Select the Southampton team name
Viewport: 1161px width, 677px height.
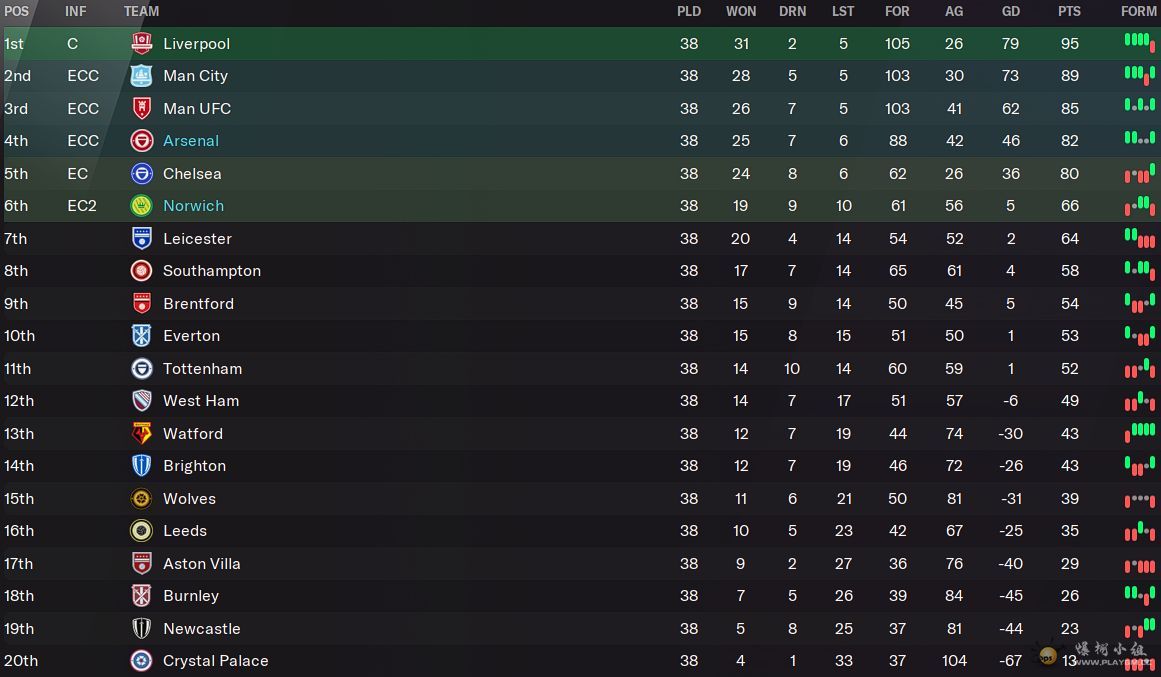pos(212,271)
